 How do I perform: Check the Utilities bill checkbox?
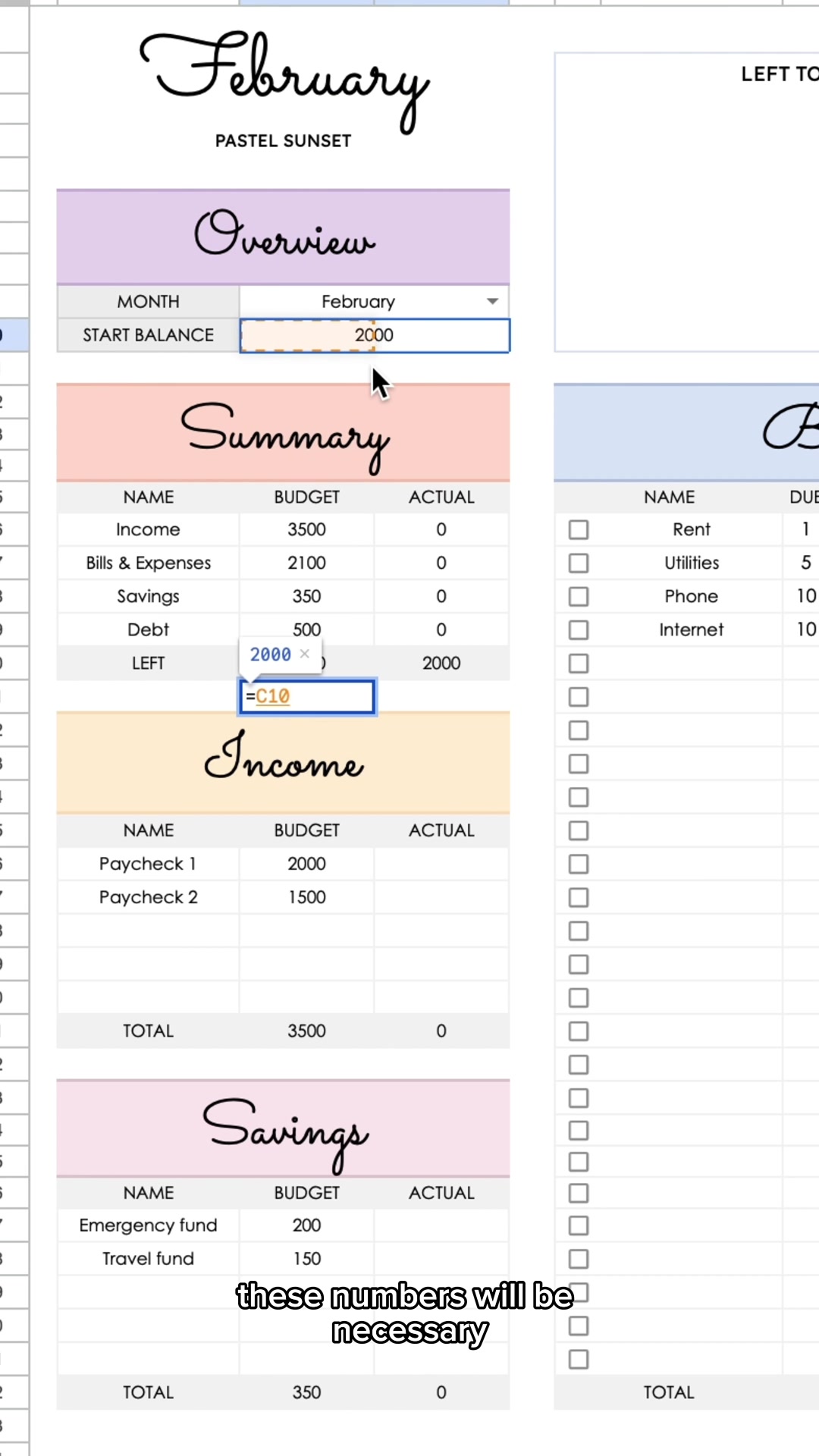(x=579, y=563)
